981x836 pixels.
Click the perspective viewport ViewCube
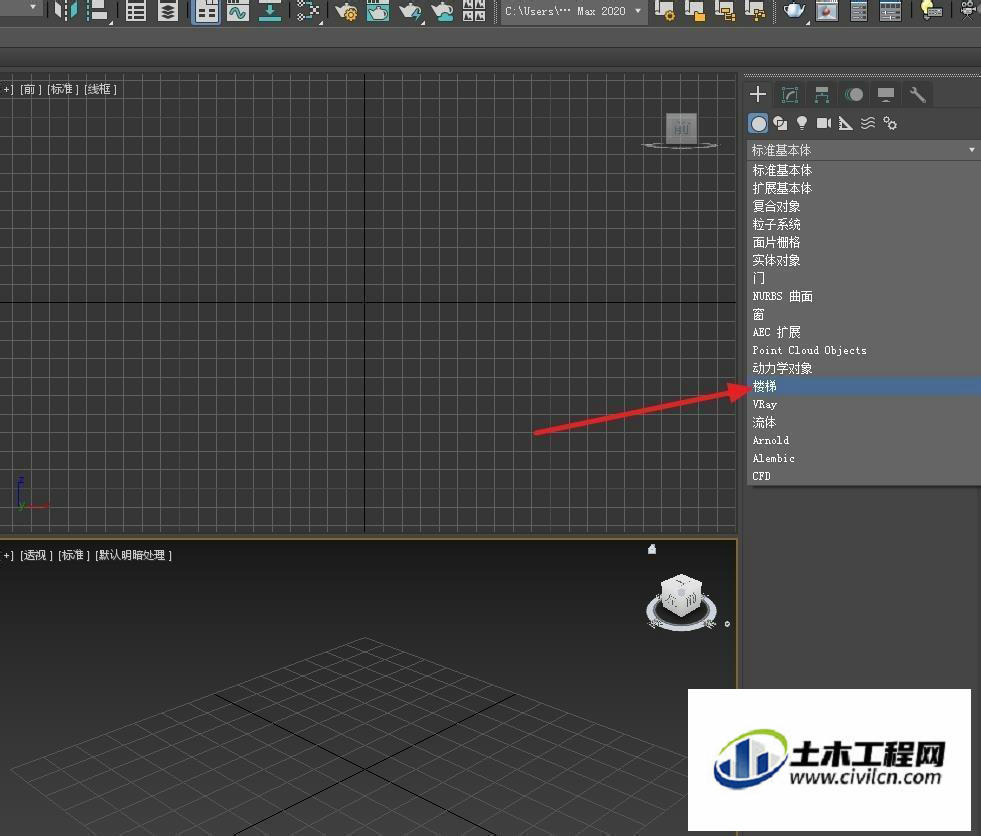[x=681, y=596]
